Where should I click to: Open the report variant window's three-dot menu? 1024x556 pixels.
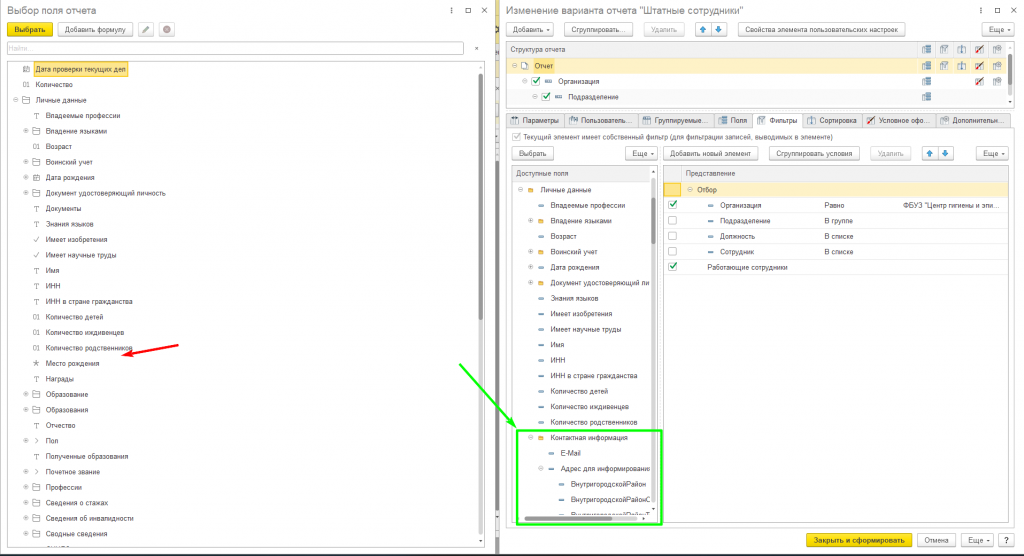point(980,10)
